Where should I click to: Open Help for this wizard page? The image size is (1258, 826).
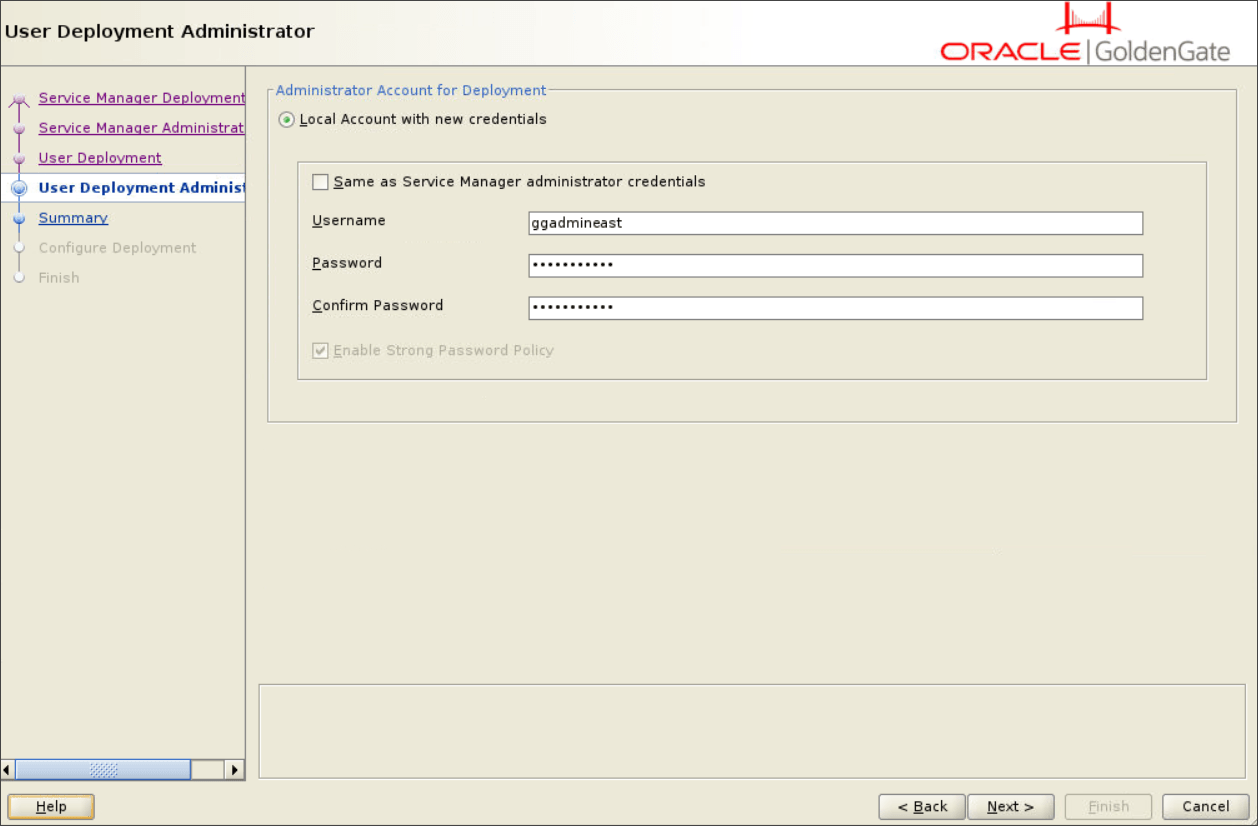(x=50, y=806)
